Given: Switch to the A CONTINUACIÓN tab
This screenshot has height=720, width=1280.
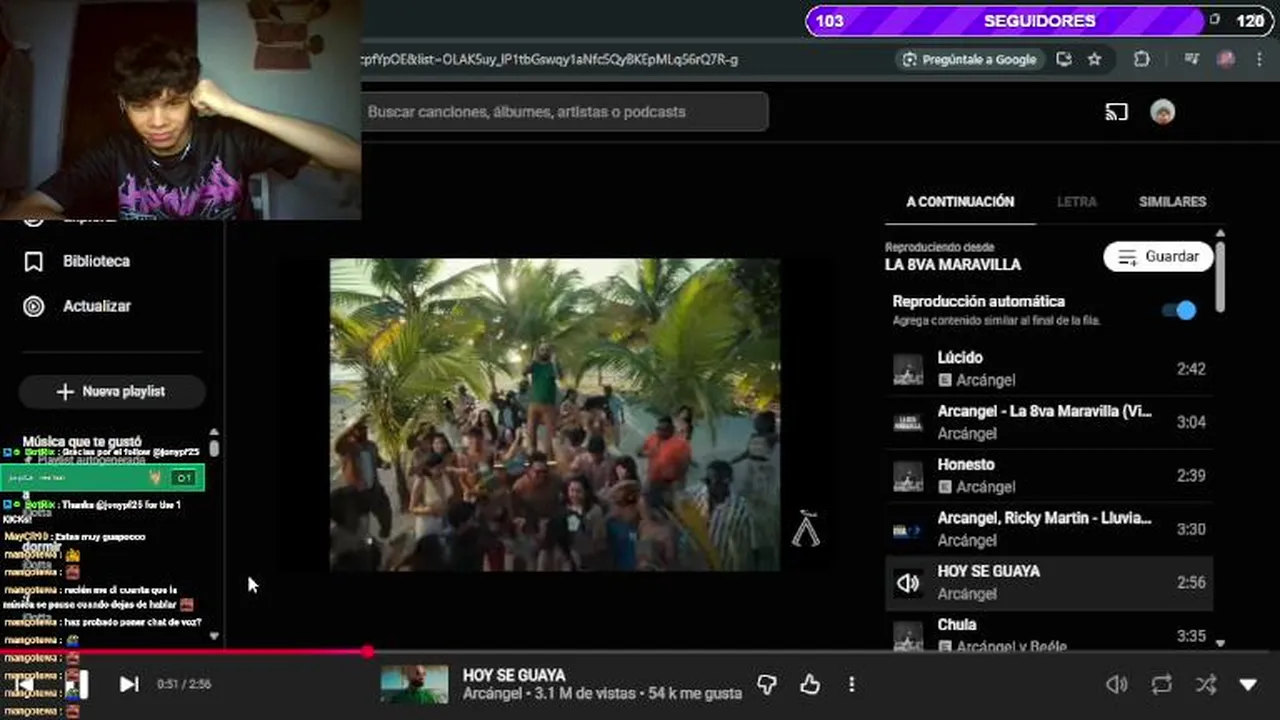Looking at the screenshot, I should 960,201.
